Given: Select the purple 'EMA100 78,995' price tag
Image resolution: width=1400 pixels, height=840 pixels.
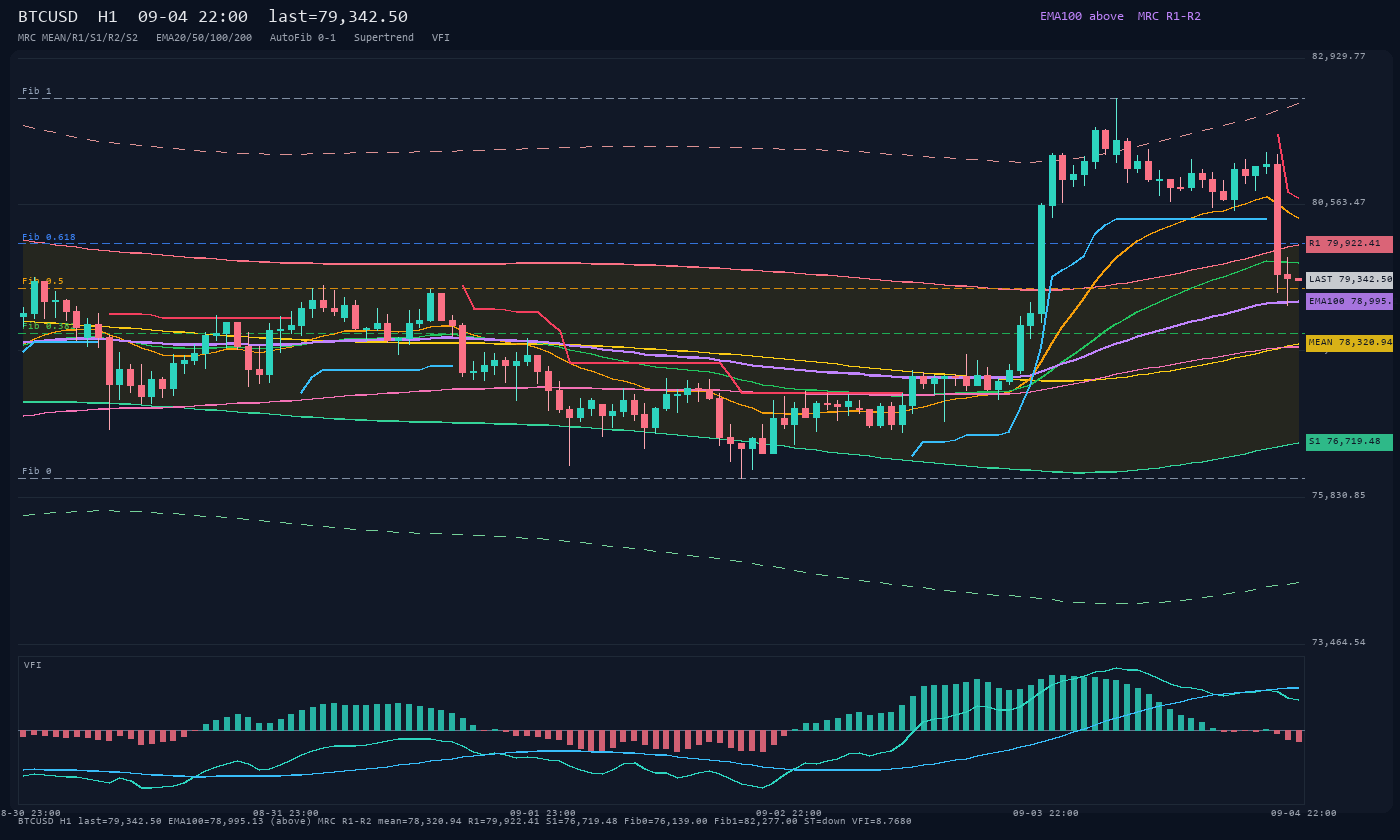Looking at the screenshot, I should point(1349,301).
